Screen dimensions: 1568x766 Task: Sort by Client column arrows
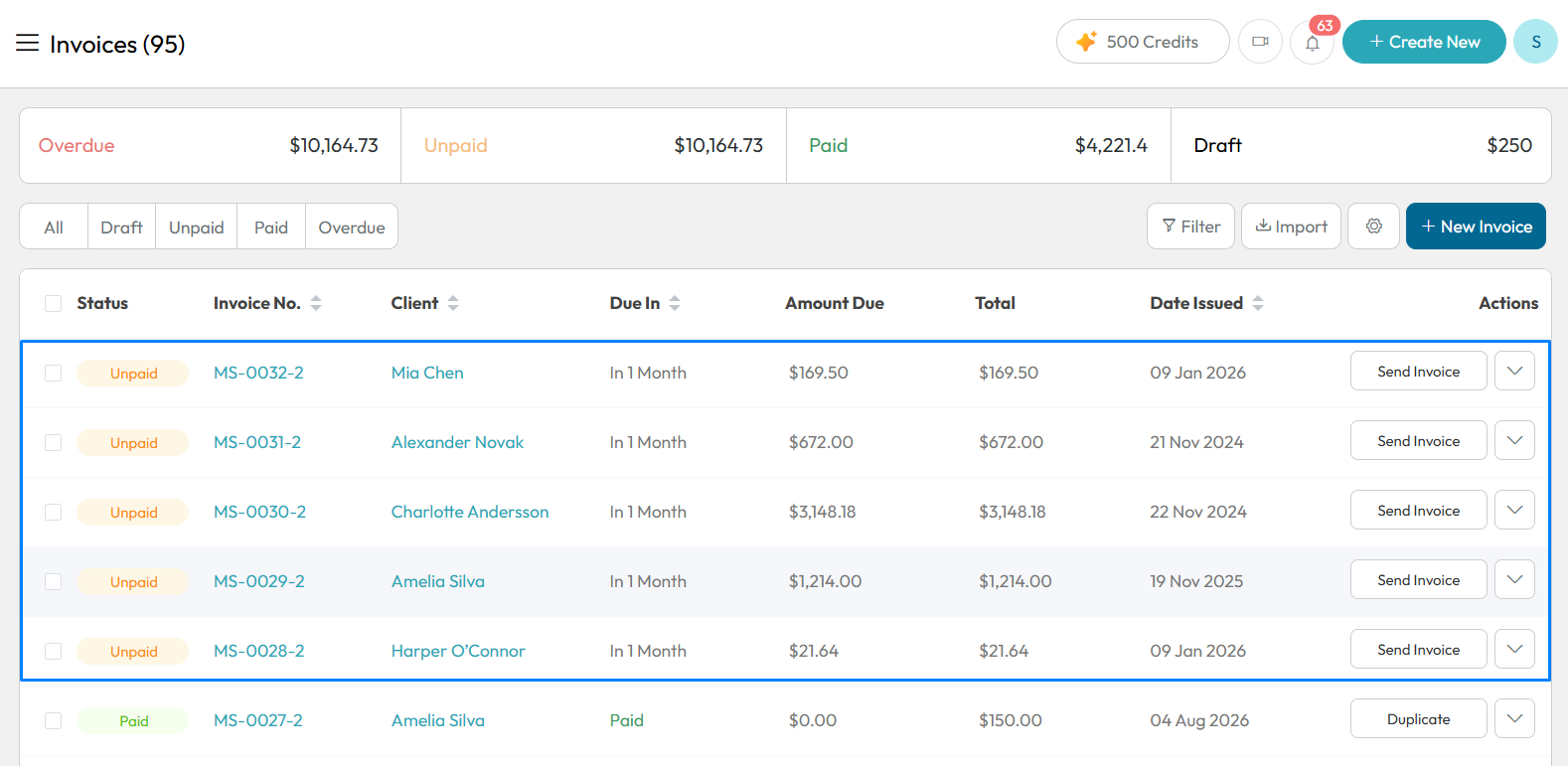453,303
